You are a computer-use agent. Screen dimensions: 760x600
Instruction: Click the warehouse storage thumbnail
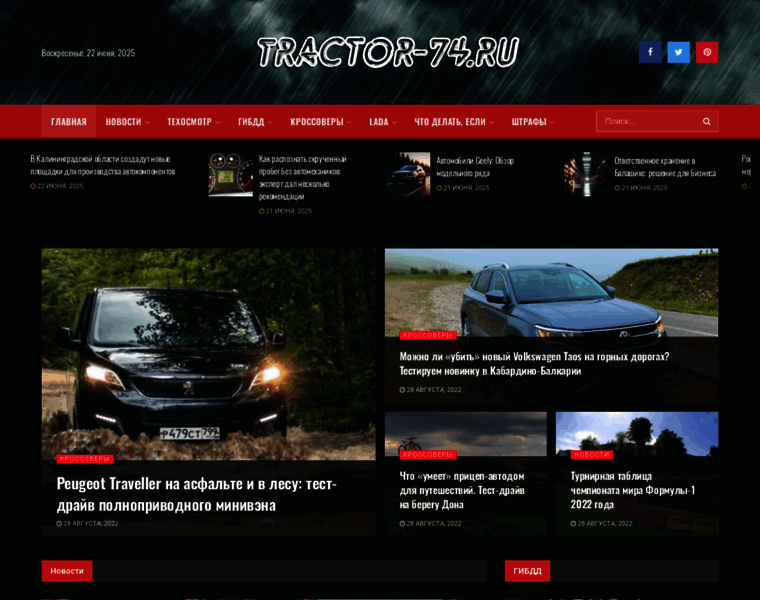[586, 174]
